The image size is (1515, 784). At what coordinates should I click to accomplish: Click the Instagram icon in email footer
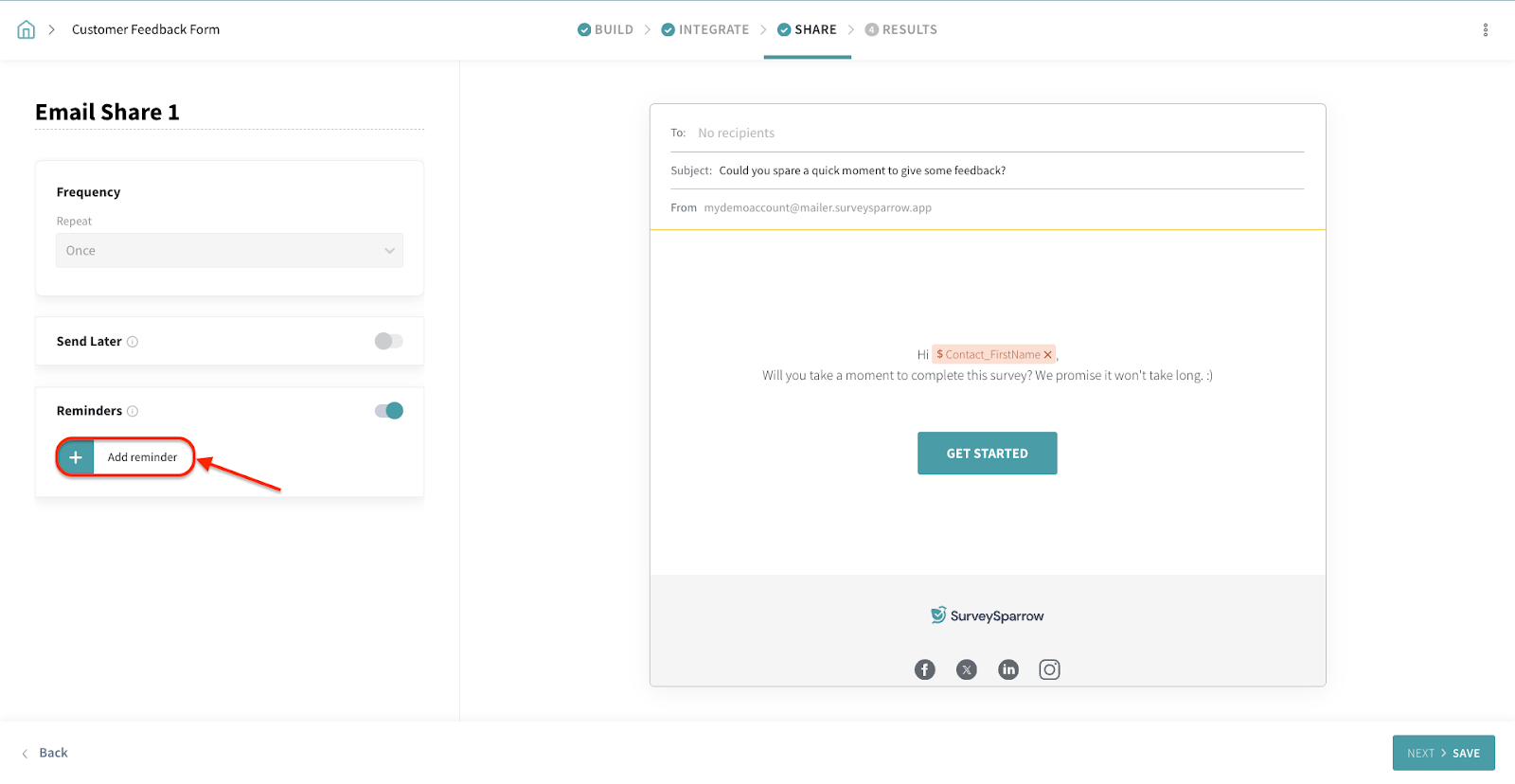click(1049, 669)
